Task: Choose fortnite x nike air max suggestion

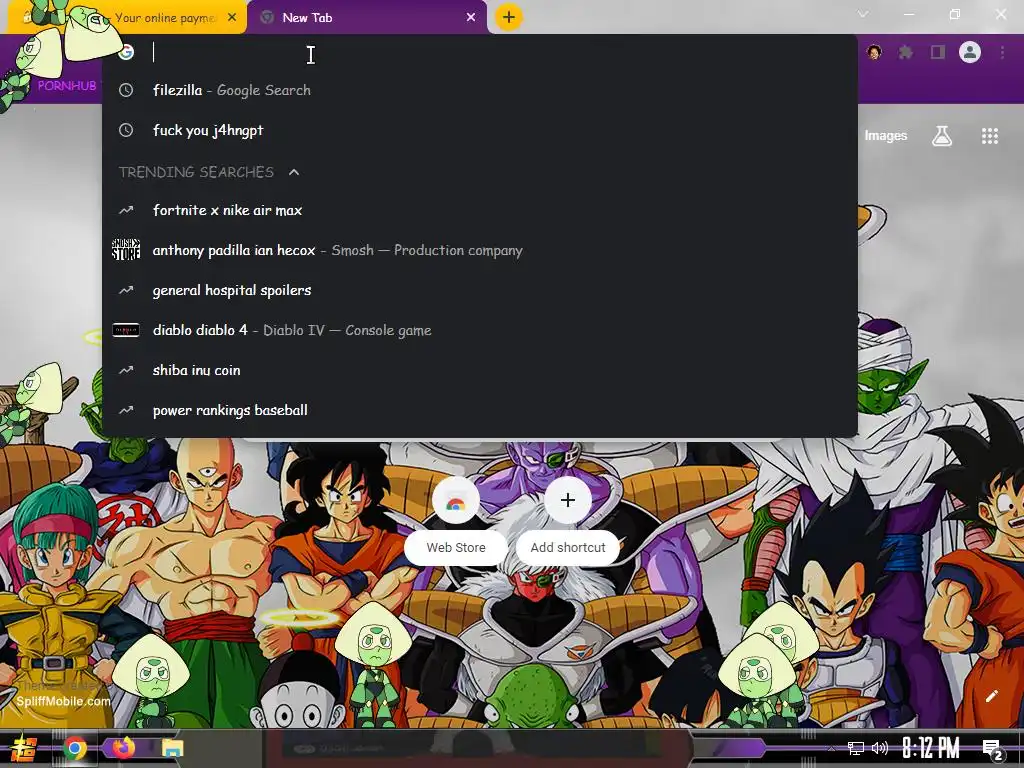Action: pos(479,210)
